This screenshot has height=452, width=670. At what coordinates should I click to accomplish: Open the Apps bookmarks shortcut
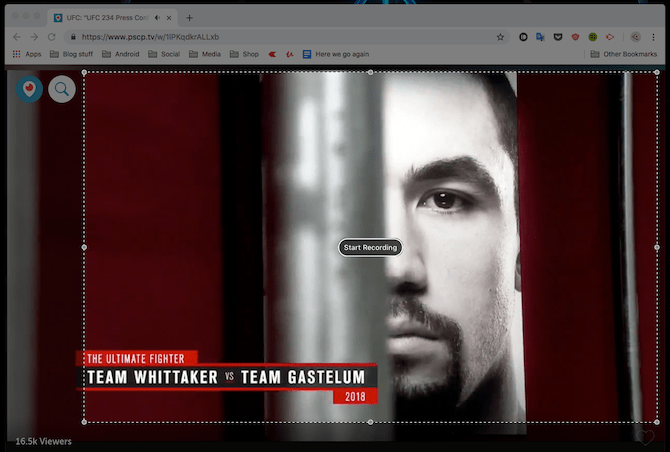click(27, 54)
